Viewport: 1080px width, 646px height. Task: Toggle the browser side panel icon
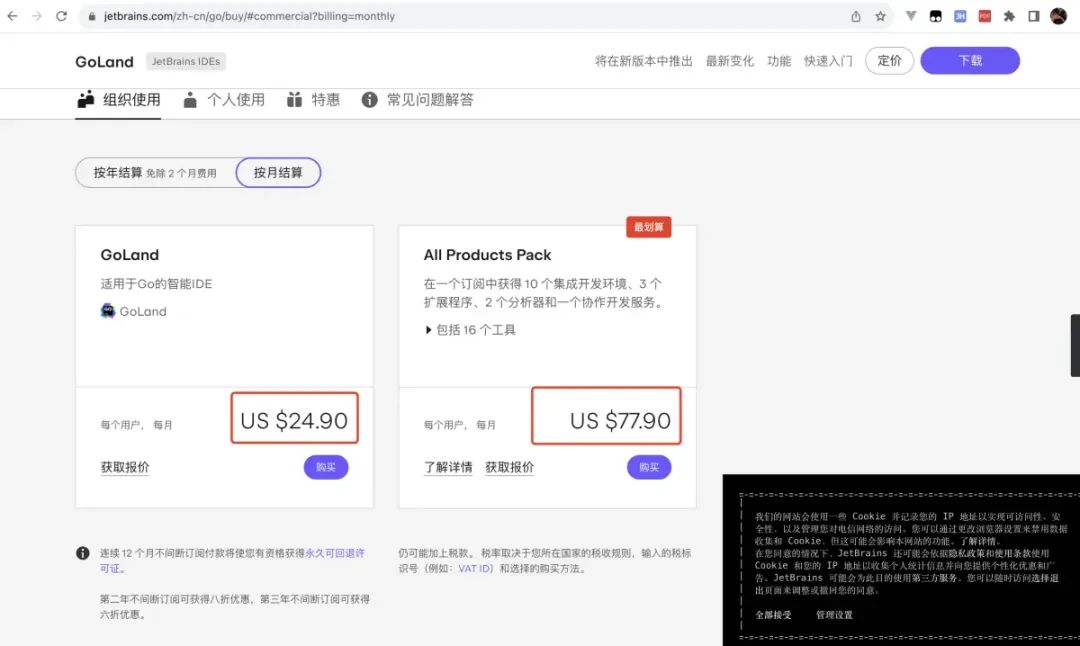point(1034,16)
